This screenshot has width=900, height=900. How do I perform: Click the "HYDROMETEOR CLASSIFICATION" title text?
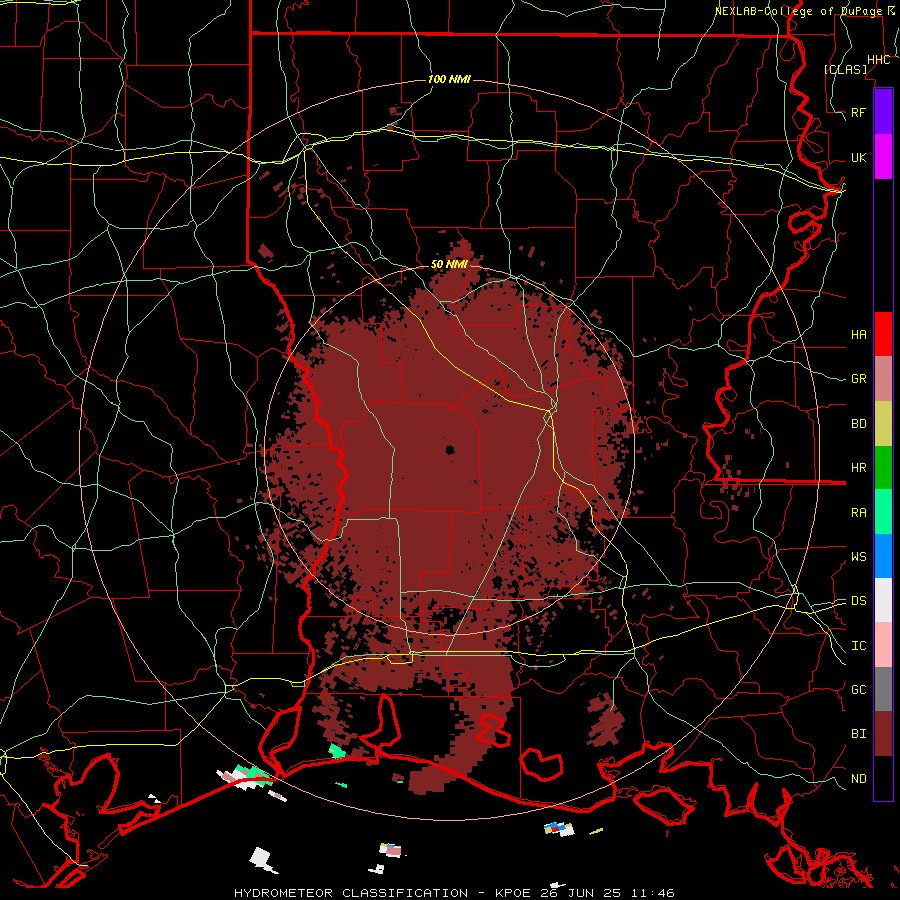click(351, 893)
